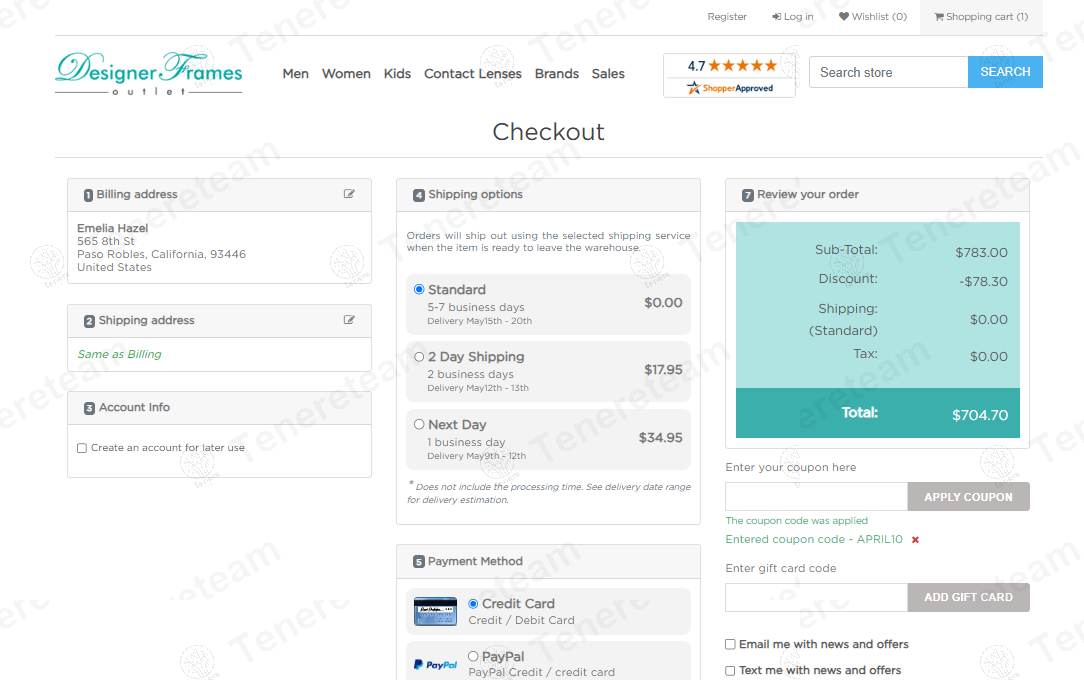Edit billing address with pencil icon

tap(349, 194)
